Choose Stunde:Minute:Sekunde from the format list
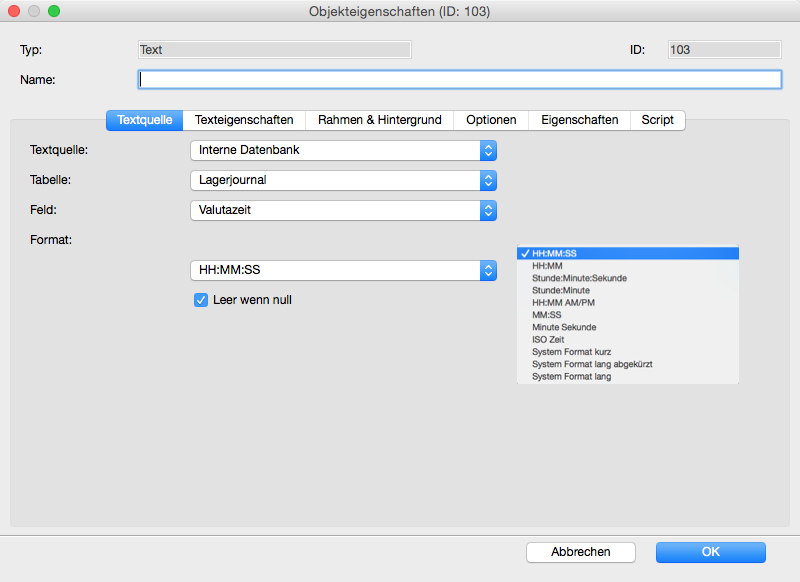Screen dimensions: 800x582 (579, 278)
